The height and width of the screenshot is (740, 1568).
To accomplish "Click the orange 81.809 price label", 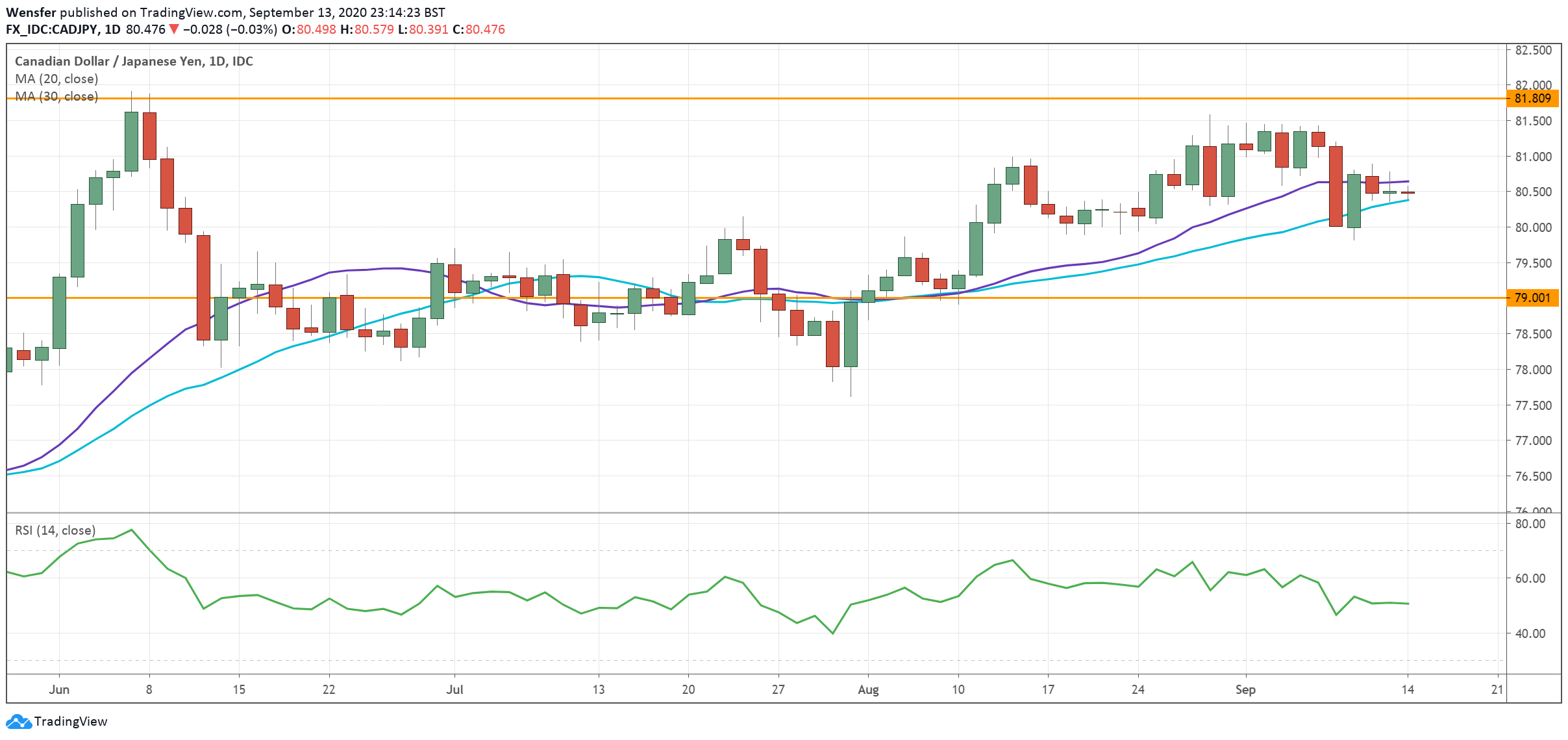I will (x=1532, y=99).
